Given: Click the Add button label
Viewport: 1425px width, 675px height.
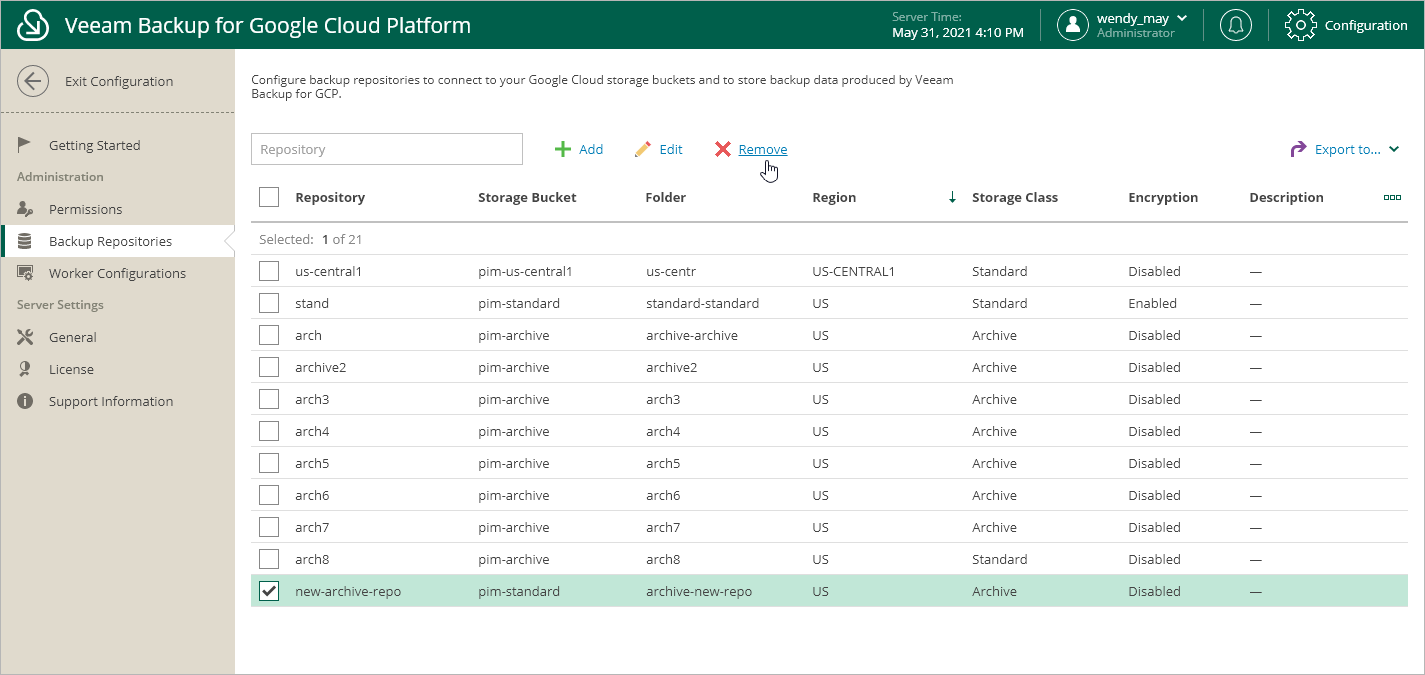Looking at the screenshot, I should pos(591,149).
